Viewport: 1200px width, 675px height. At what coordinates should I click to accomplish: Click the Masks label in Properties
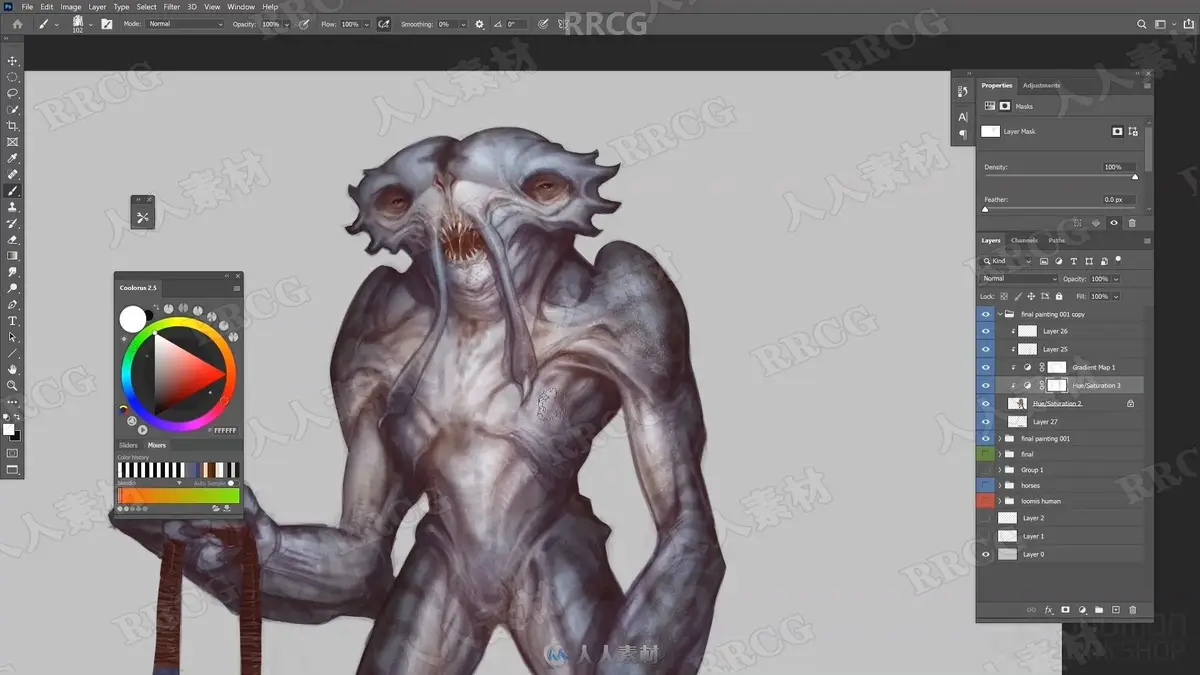1024,106
